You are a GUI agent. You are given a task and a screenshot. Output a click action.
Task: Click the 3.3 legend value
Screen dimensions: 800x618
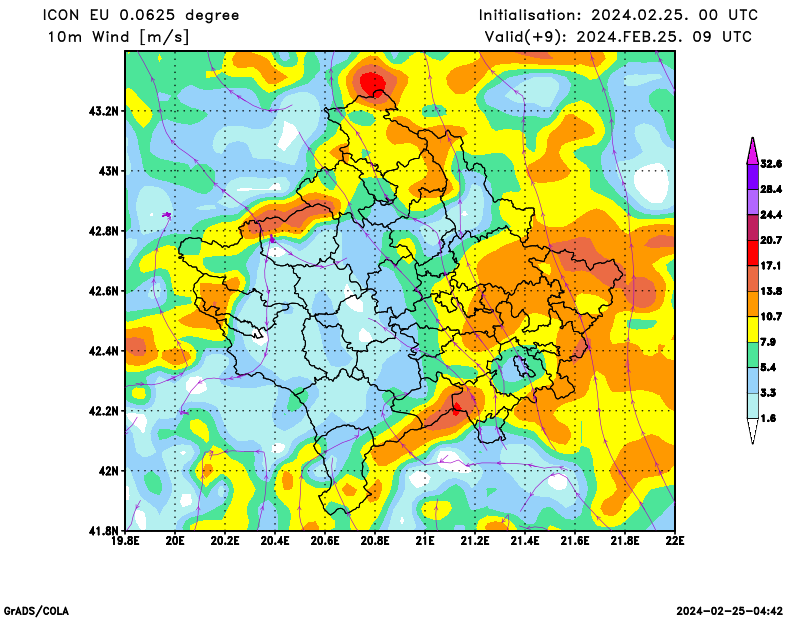[x=768, y=393]
